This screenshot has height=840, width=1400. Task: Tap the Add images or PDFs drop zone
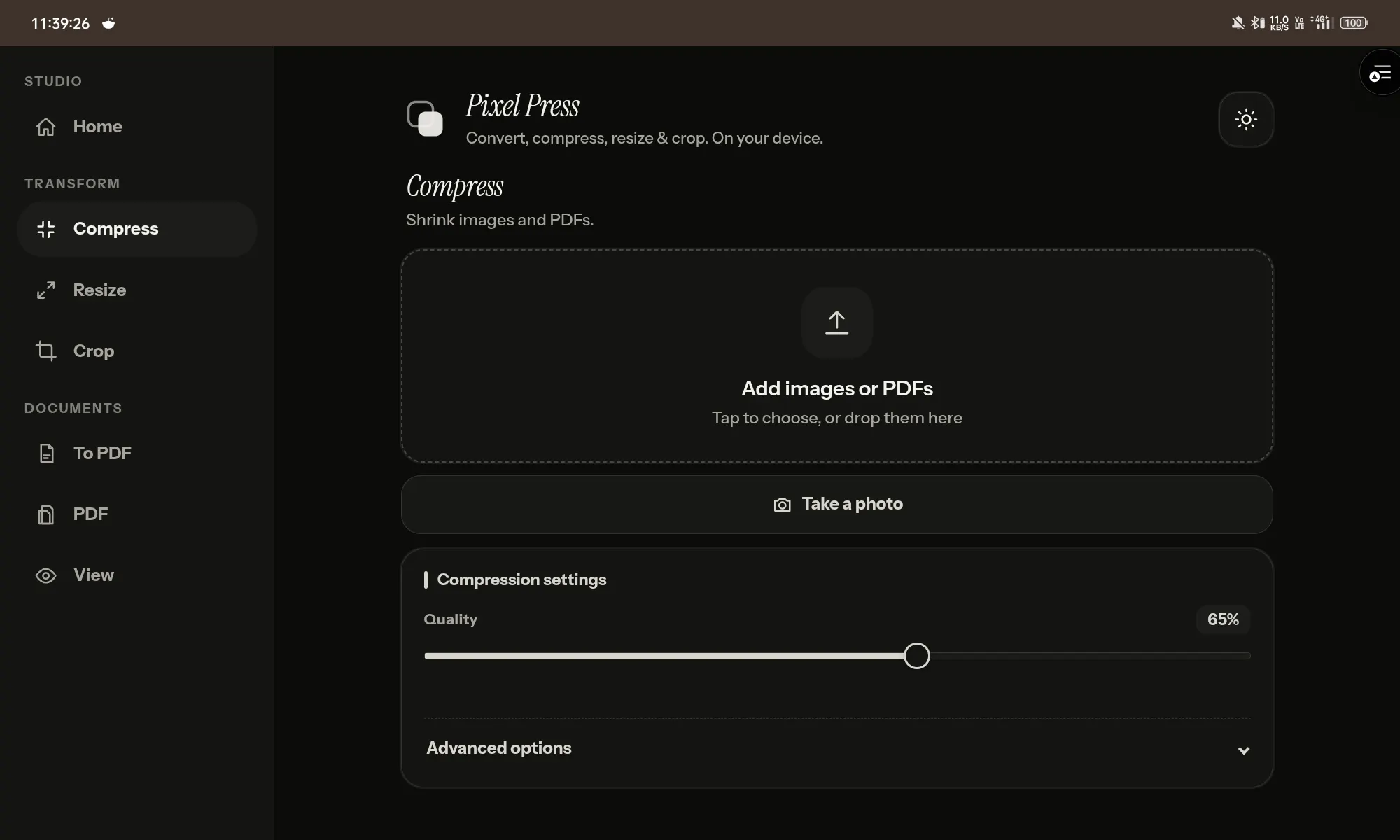click(x=836, y=356)
